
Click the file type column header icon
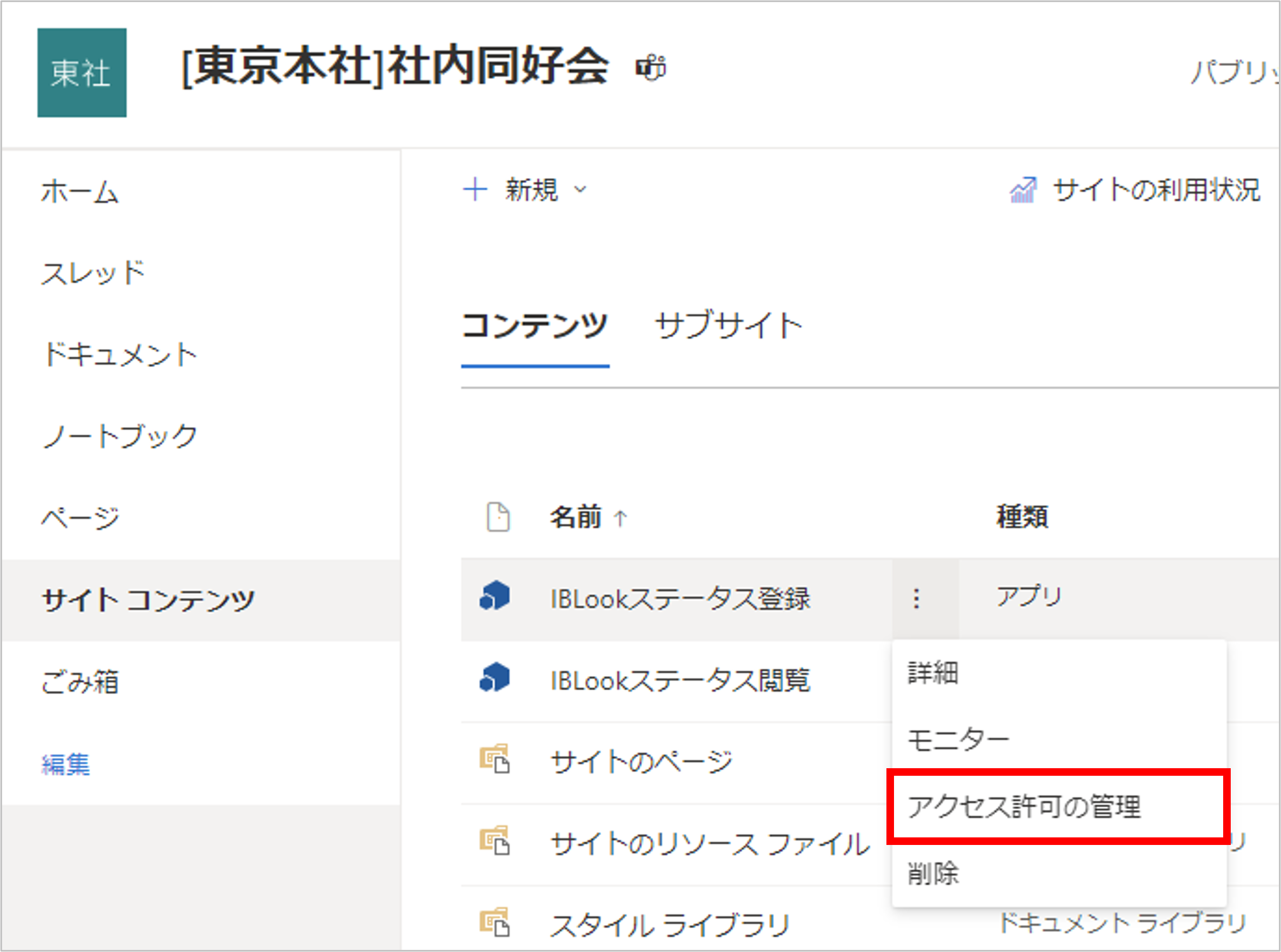coord(498,517)
